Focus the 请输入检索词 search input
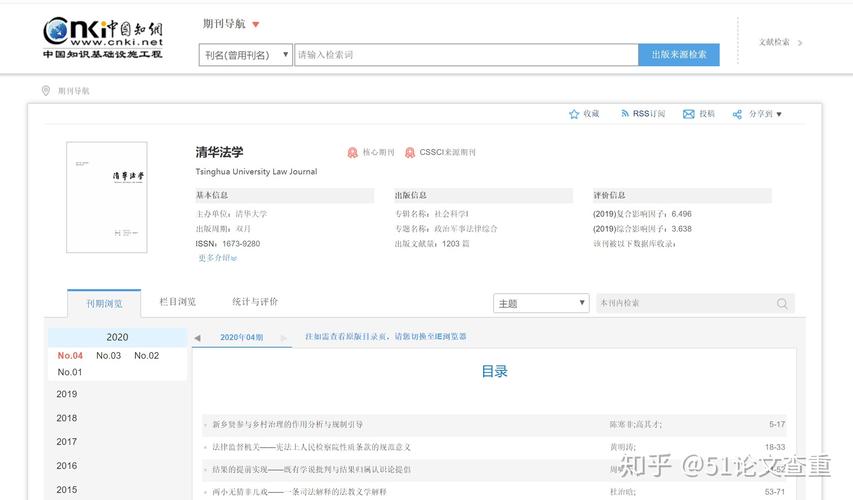The width and height of the screenshot is (853, 500). [466, 55]
